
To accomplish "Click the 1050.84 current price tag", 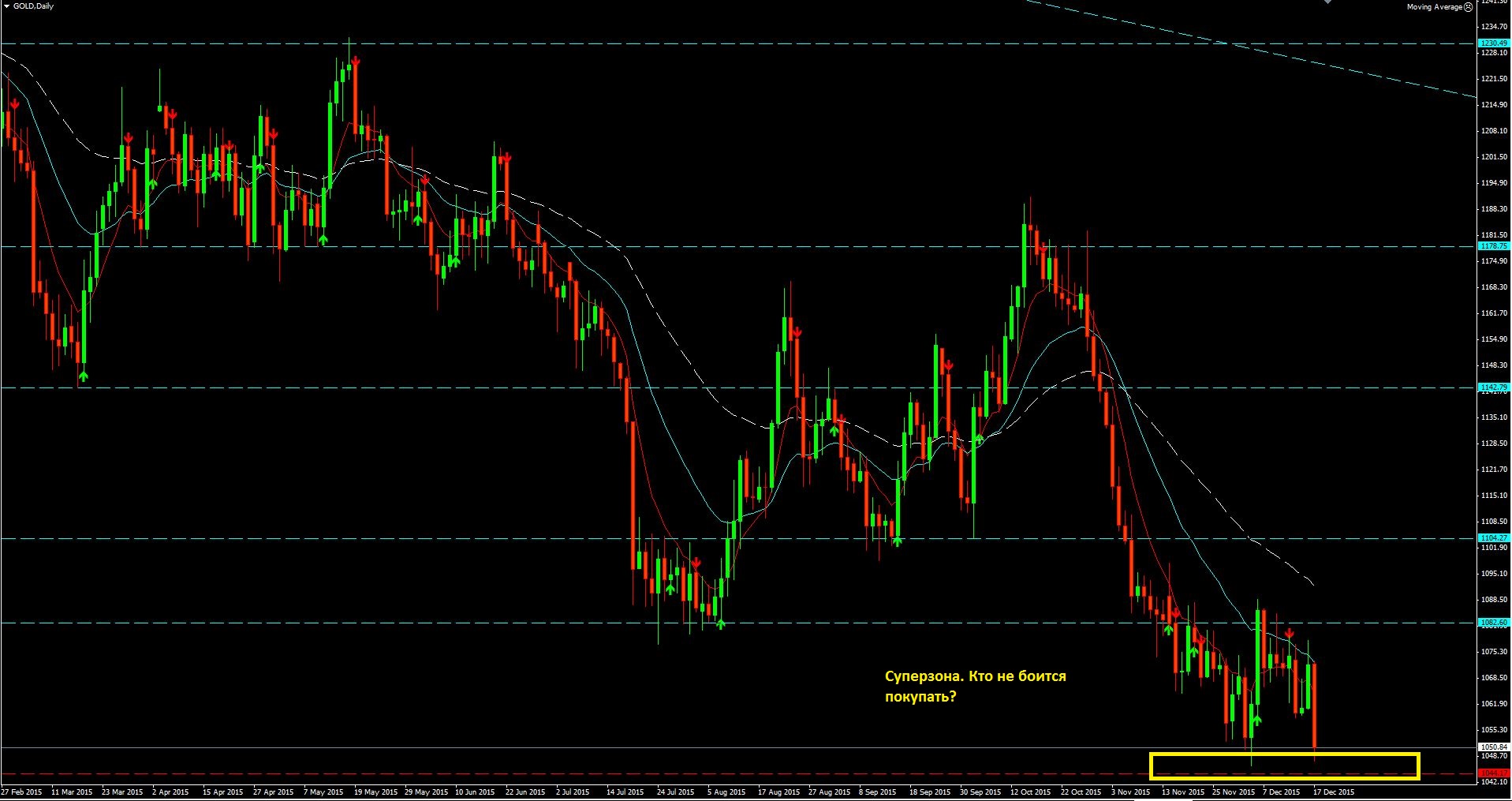I will pos(1494,747).
